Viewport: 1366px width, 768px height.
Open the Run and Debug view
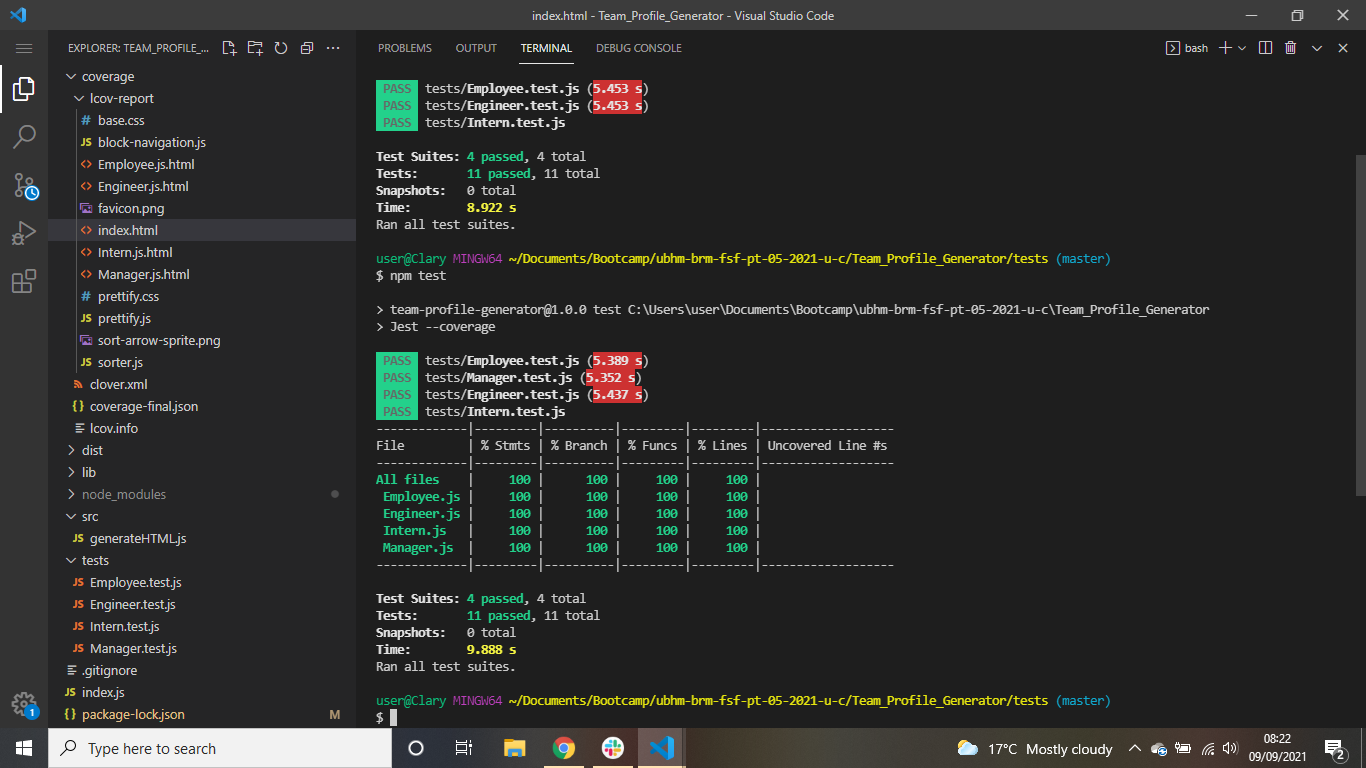click(x=24, y=233)
